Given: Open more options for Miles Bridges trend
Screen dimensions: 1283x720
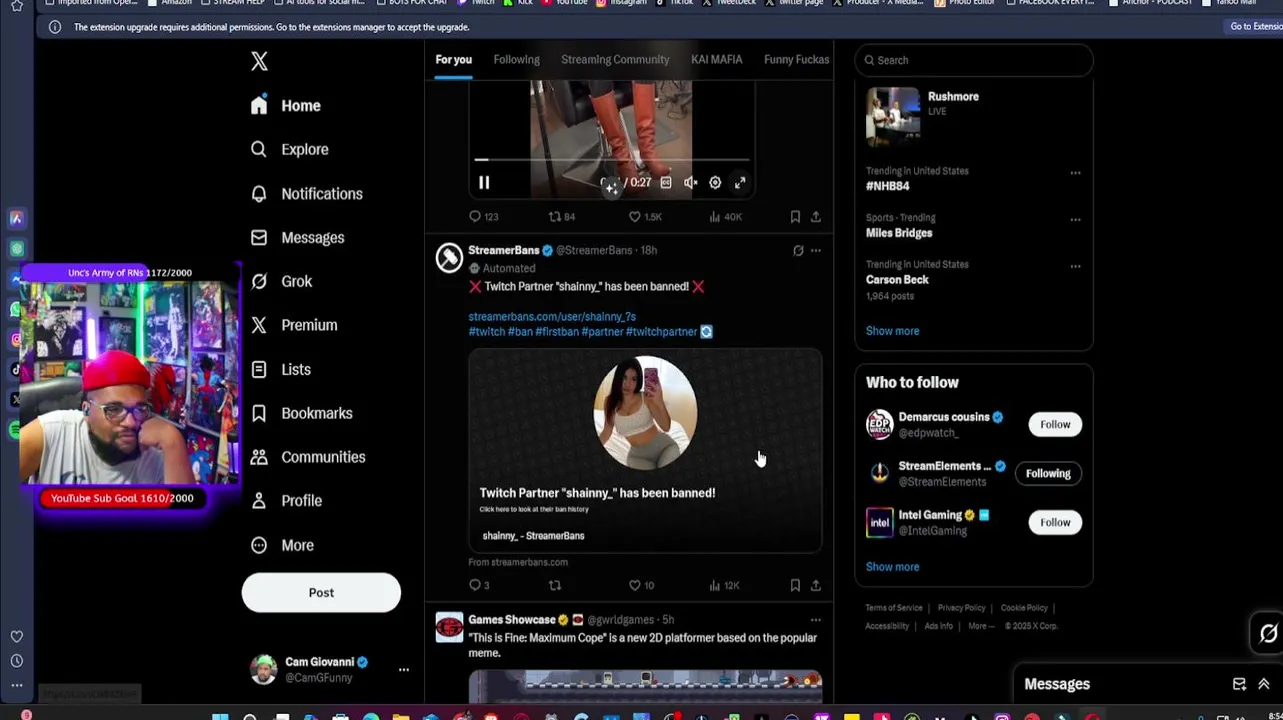Looking at the screenshot, I should click(x=1075, y=220).
